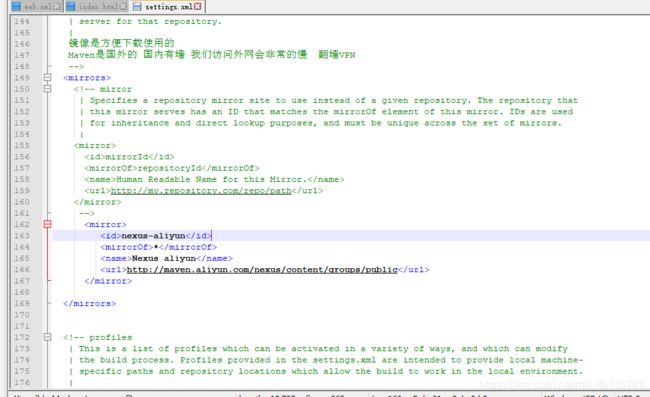Collapse the profiles comment fold at line 172
This screenshot has height=397, width=650.
coord(48,337)
